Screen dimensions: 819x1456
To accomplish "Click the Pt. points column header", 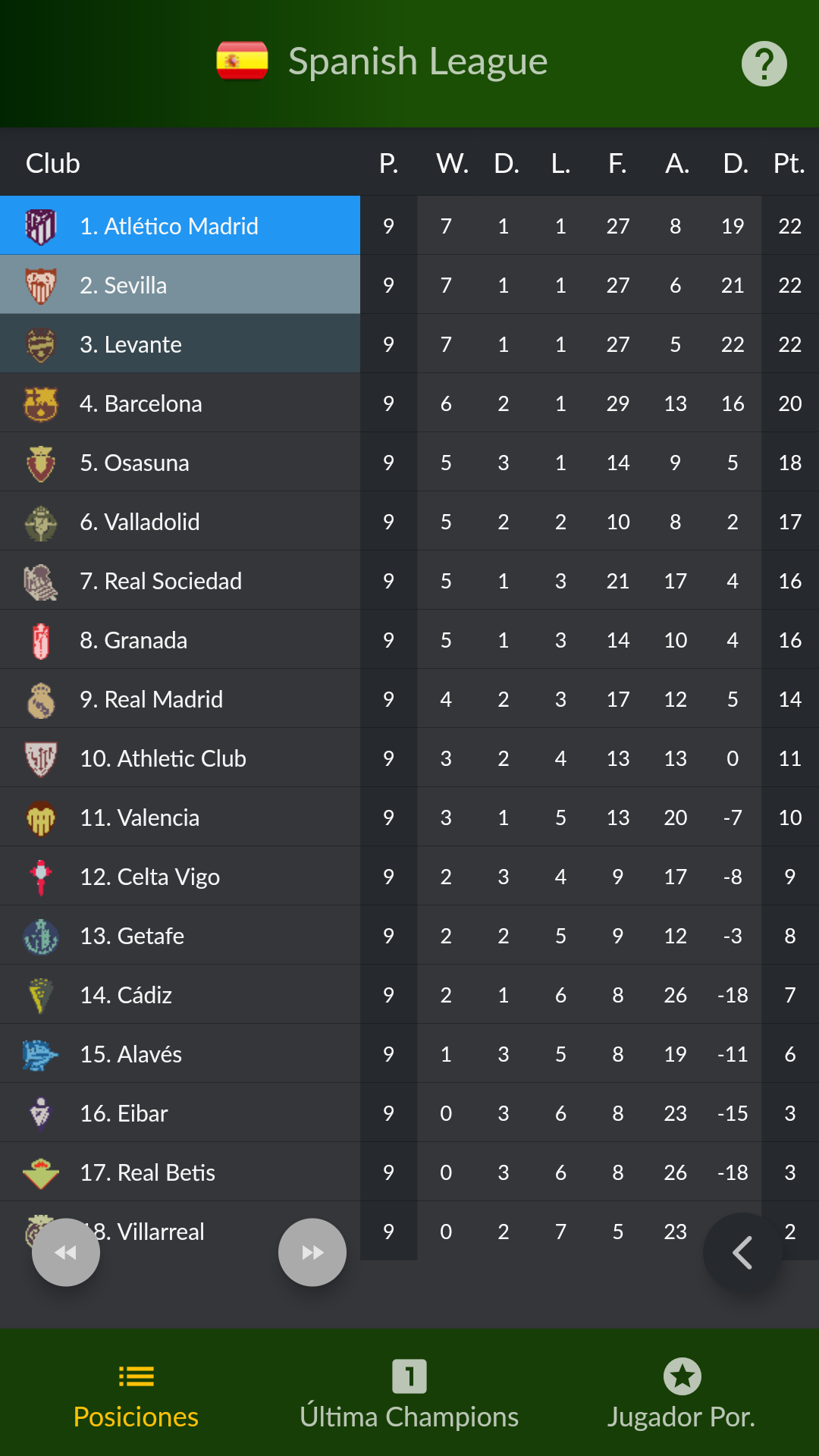I will tap(789, 163).
